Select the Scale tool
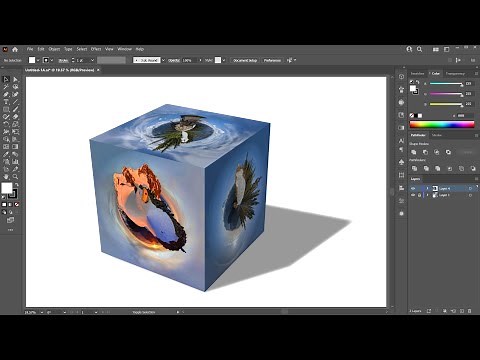 coord(15,124)
